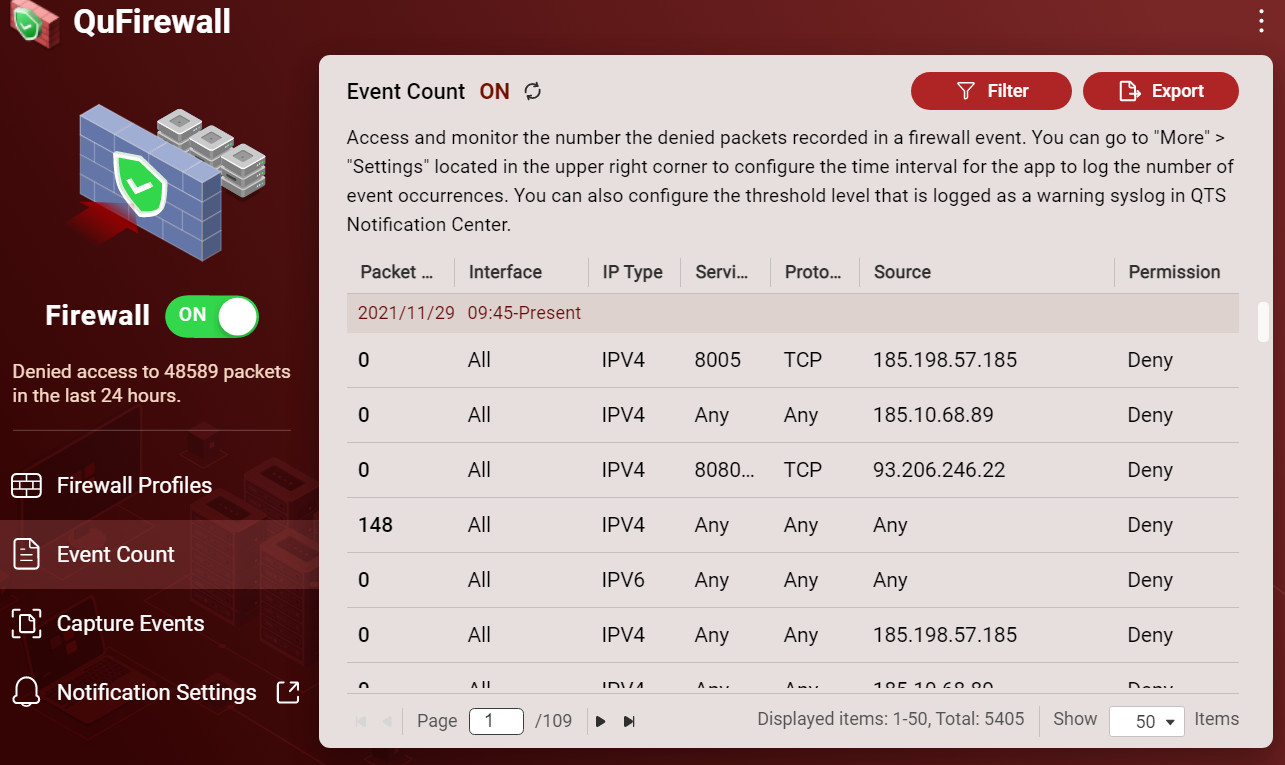This screenshot has height=765, width=1285.
Task: Turn off the Firewall toggle switch
Action: tap(212, 316)
